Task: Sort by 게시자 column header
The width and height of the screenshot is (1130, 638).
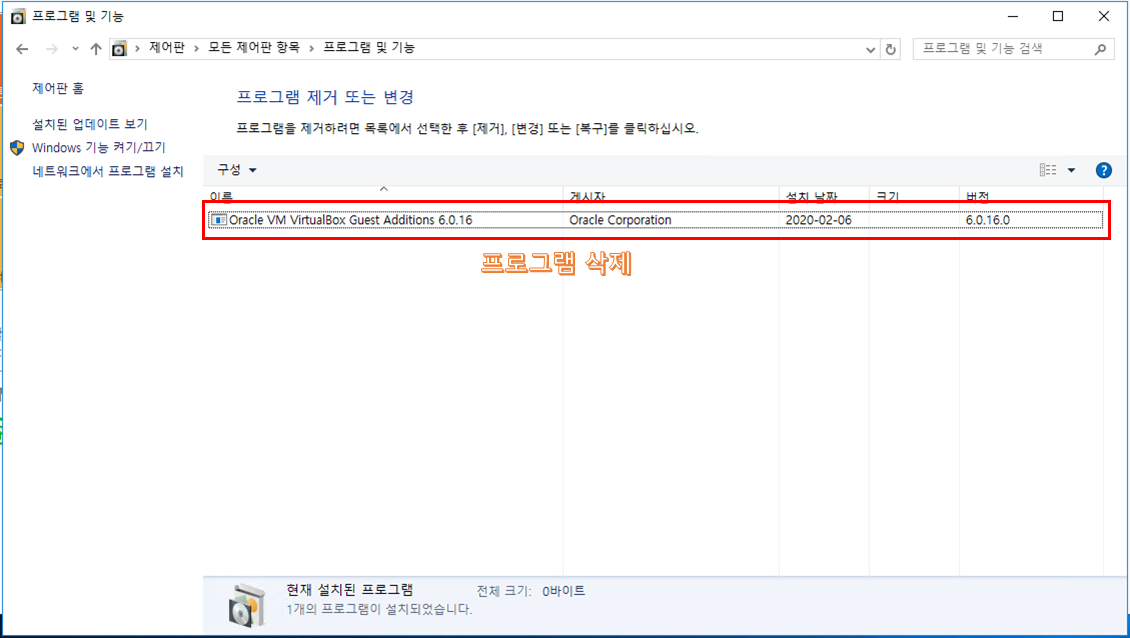Action: point(670,195)
